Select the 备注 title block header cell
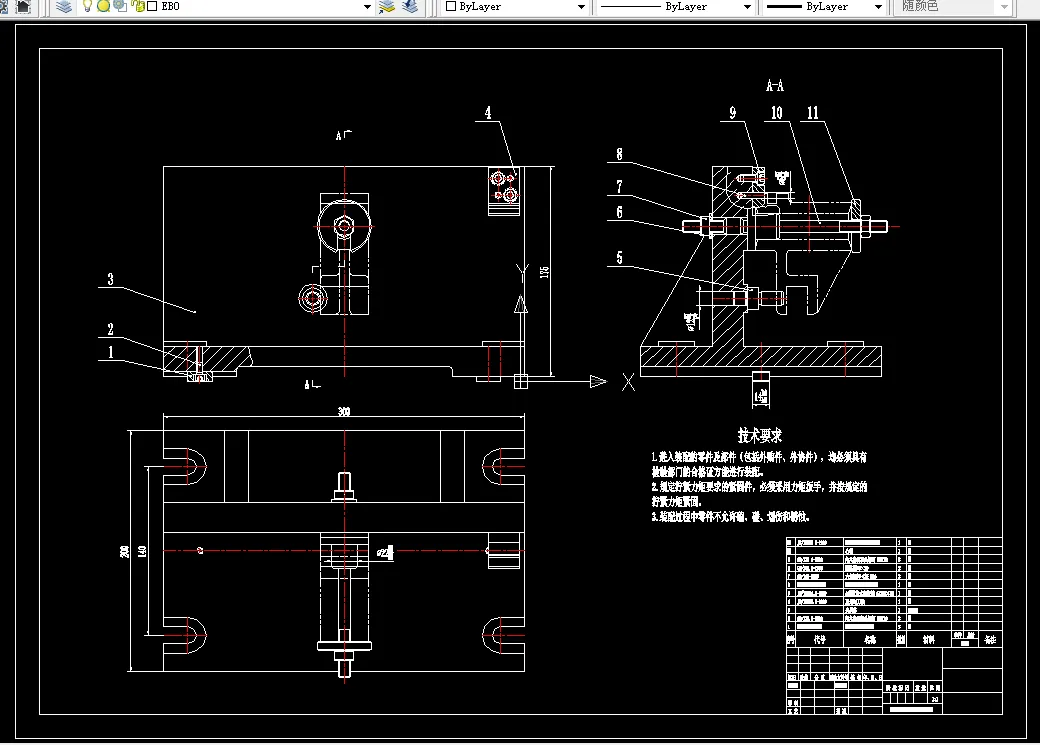This screenshot has width=1040, height=745. pyautogui.click(x=990, y=640)
